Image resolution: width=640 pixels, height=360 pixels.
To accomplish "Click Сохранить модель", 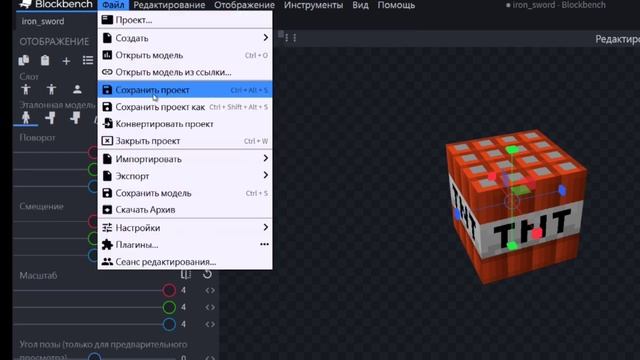I will pos(185,193).
